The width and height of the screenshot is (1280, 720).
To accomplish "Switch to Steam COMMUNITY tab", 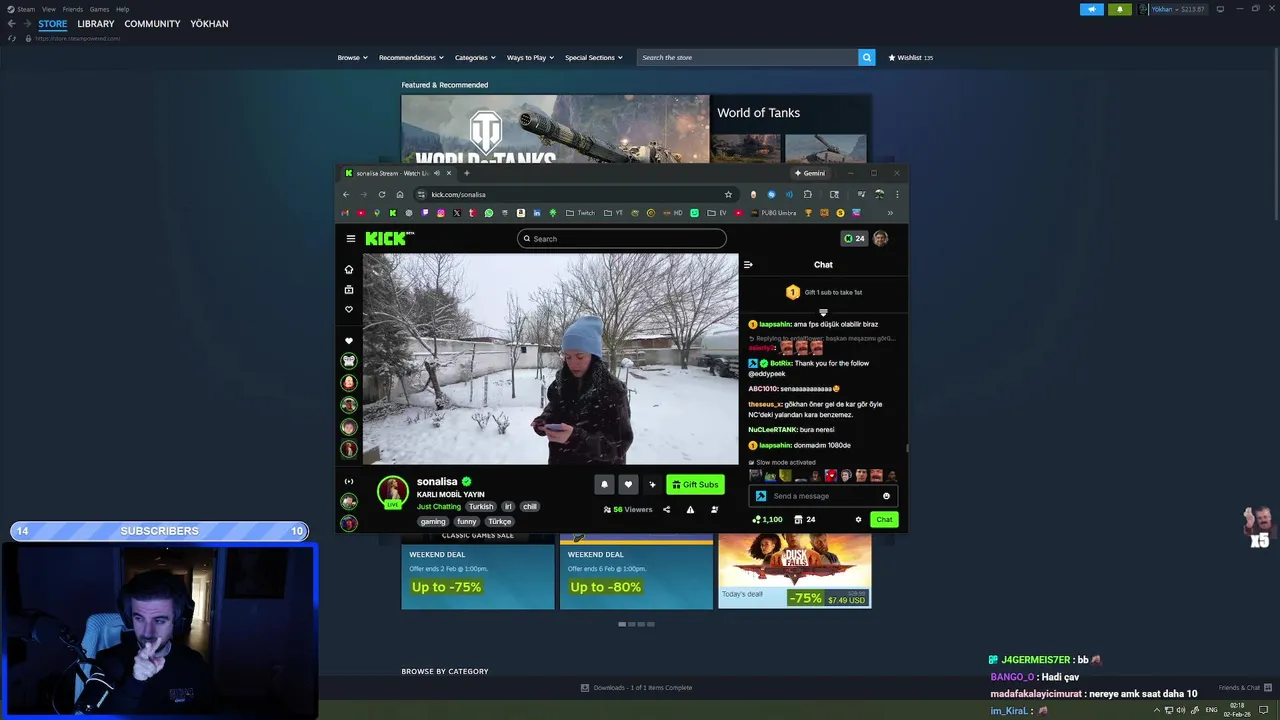I will pyautogui.click(x=152, y=24).
